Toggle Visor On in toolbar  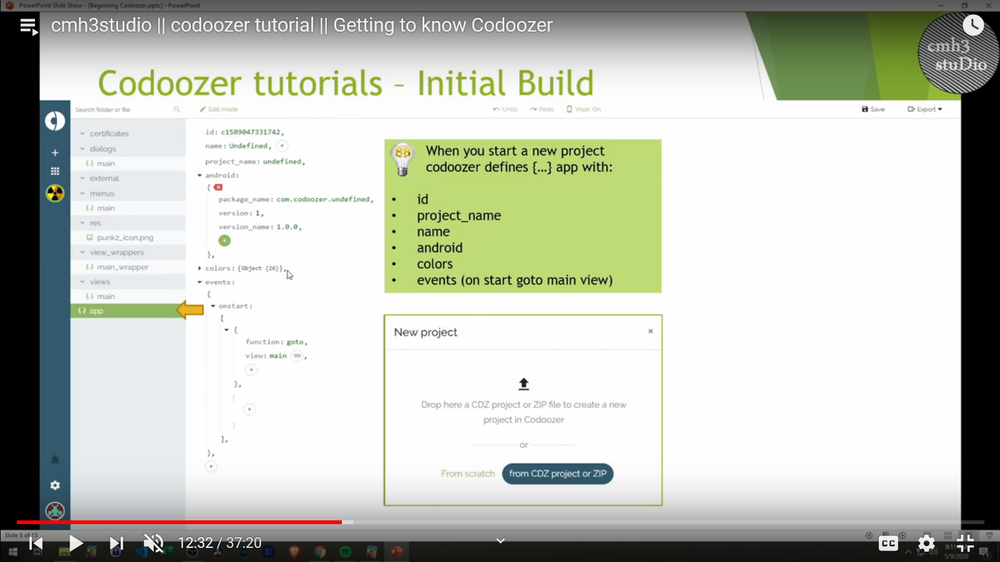(584, 109)
